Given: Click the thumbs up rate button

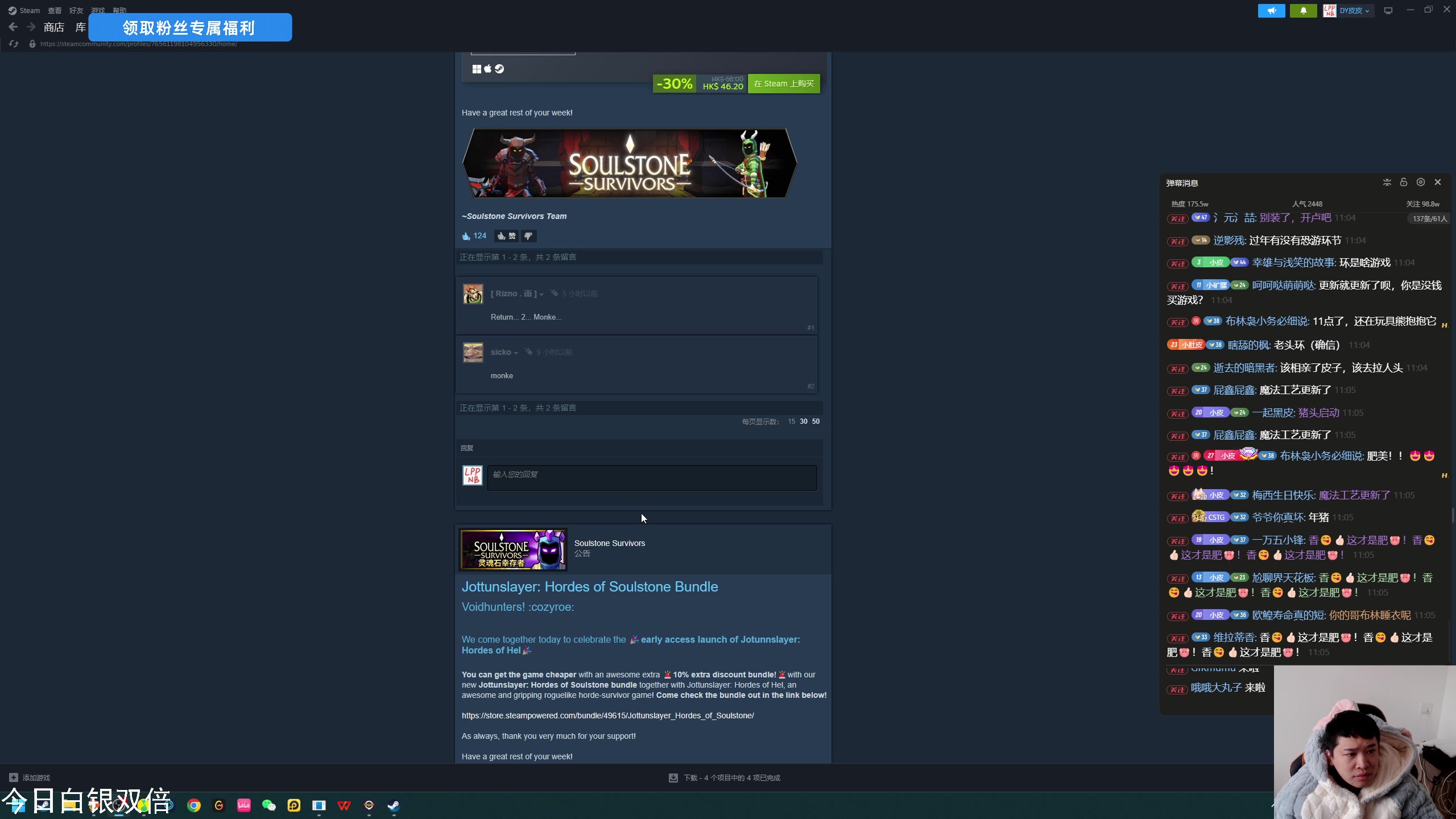Looking at the screenshot, I should 506,236.
